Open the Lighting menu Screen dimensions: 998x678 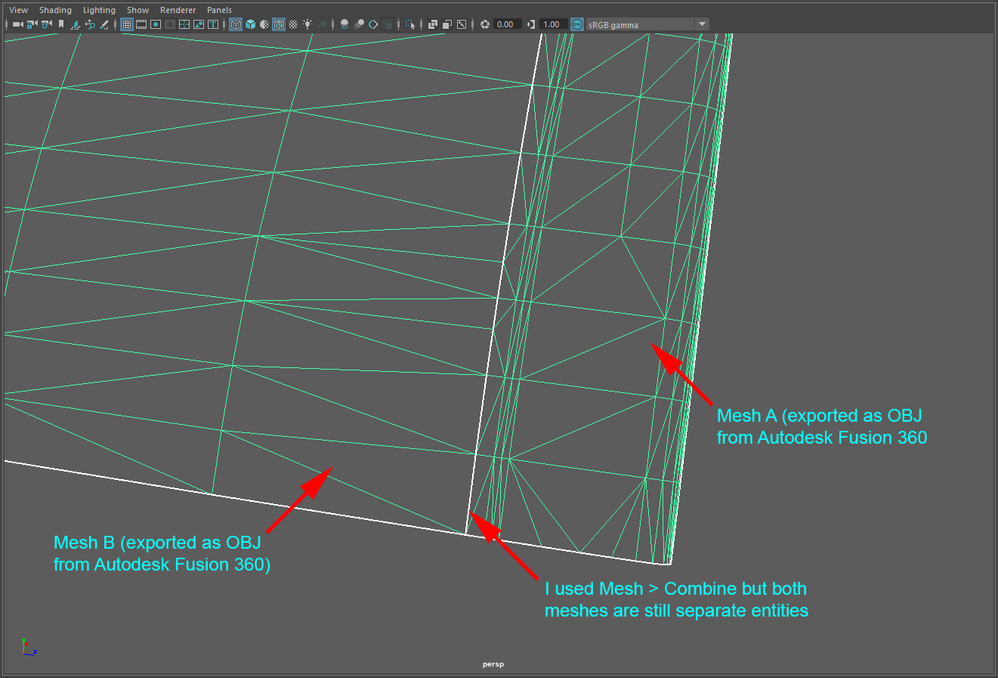(x=99, y=10)
